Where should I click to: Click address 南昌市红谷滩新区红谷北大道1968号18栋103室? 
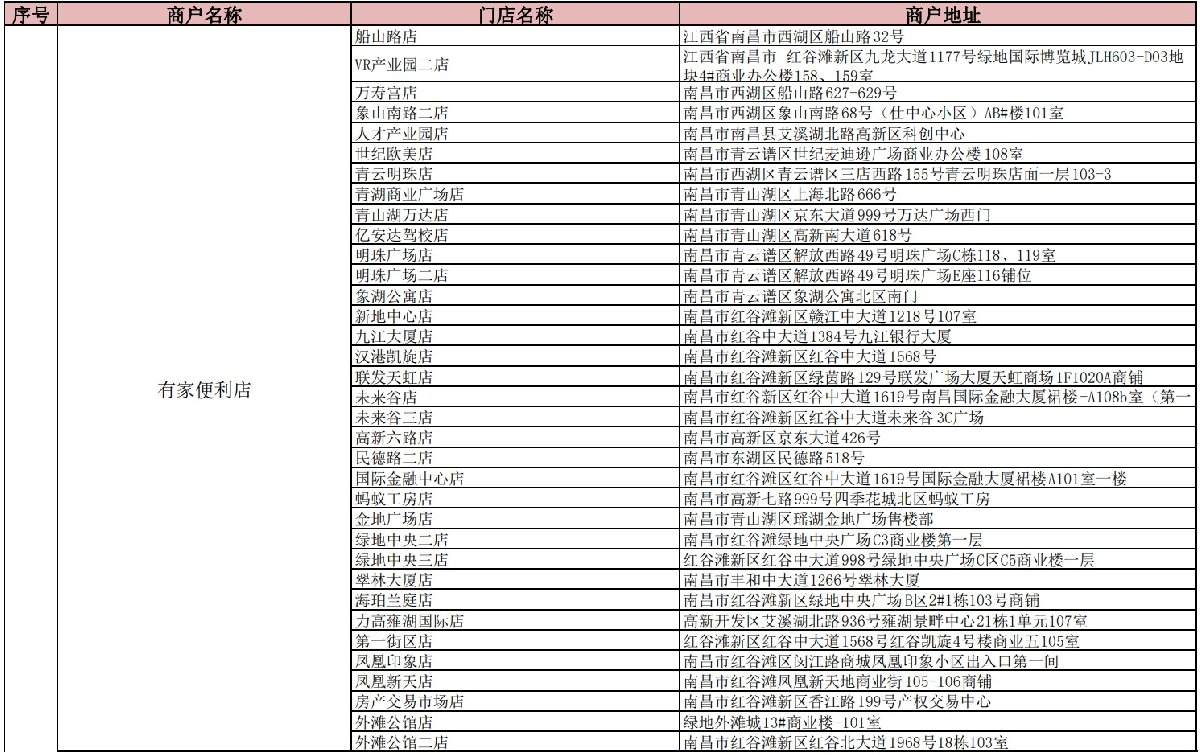coord(845,742)
